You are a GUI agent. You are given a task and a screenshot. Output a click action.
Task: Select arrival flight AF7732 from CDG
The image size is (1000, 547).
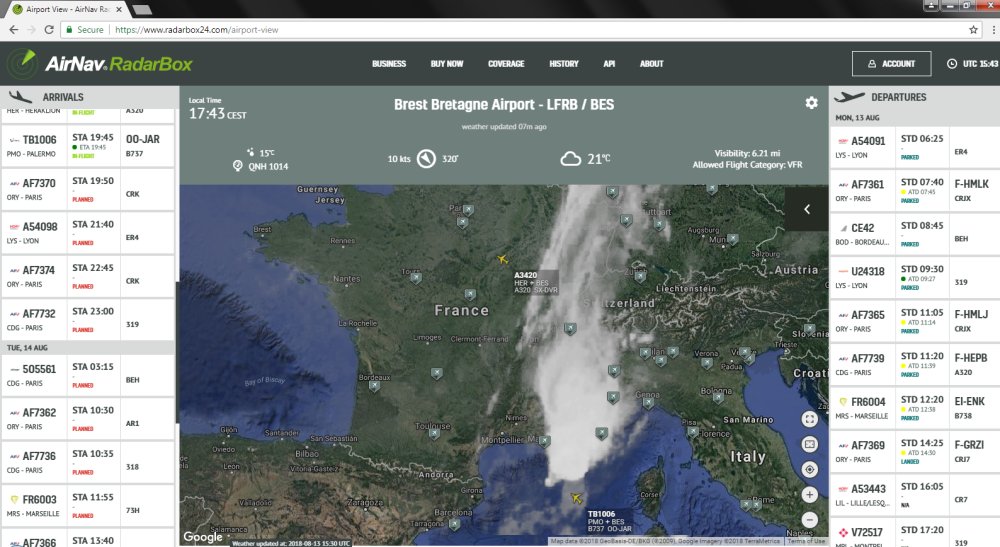88,319
